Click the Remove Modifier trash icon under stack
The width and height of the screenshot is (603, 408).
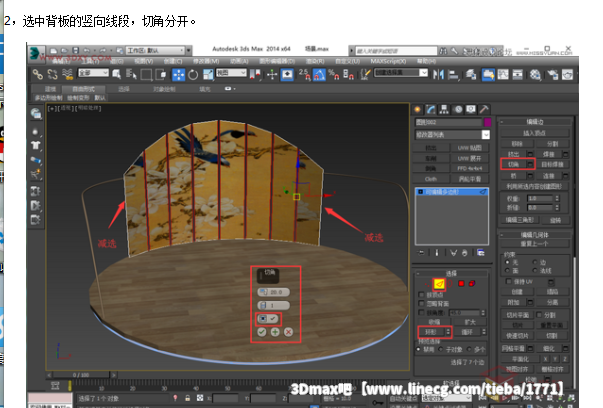(465, 253)
